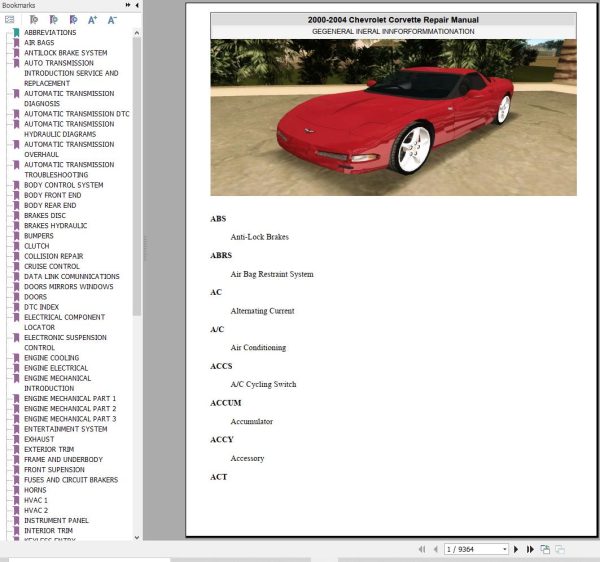Click the double-arrow icon in the Bookmarks header

(x=128, y=5)
